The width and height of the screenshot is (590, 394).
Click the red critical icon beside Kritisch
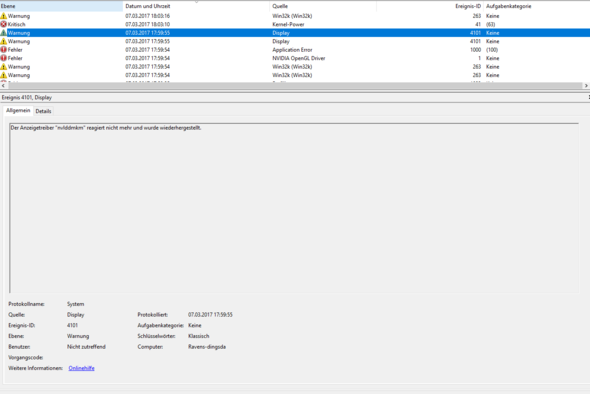[3, 24]
